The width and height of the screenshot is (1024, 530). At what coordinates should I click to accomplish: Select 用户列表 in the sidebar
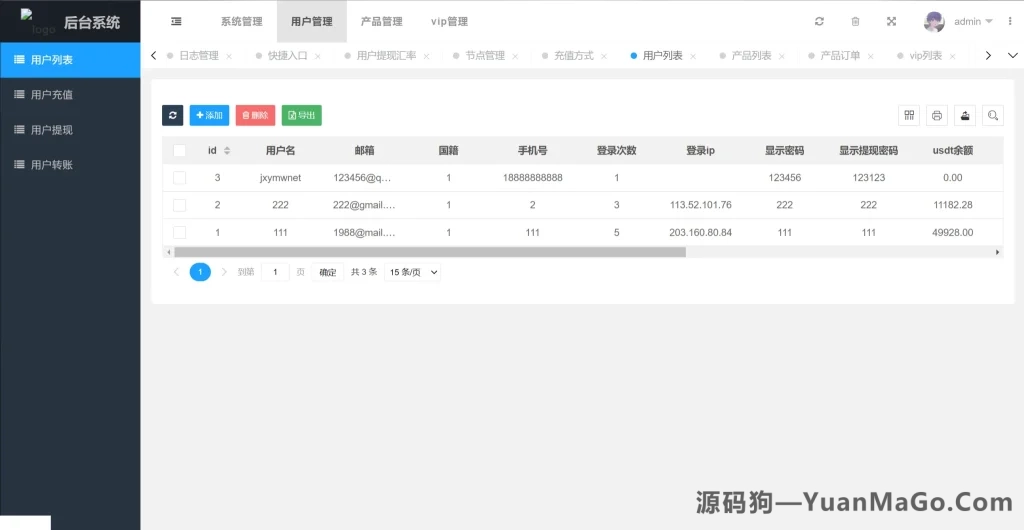click(x=70, y=60)
